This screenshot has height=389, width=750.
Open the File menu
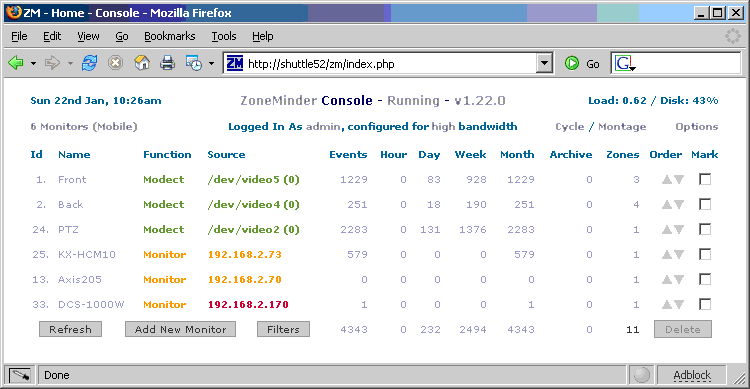[x=19, y=36]
